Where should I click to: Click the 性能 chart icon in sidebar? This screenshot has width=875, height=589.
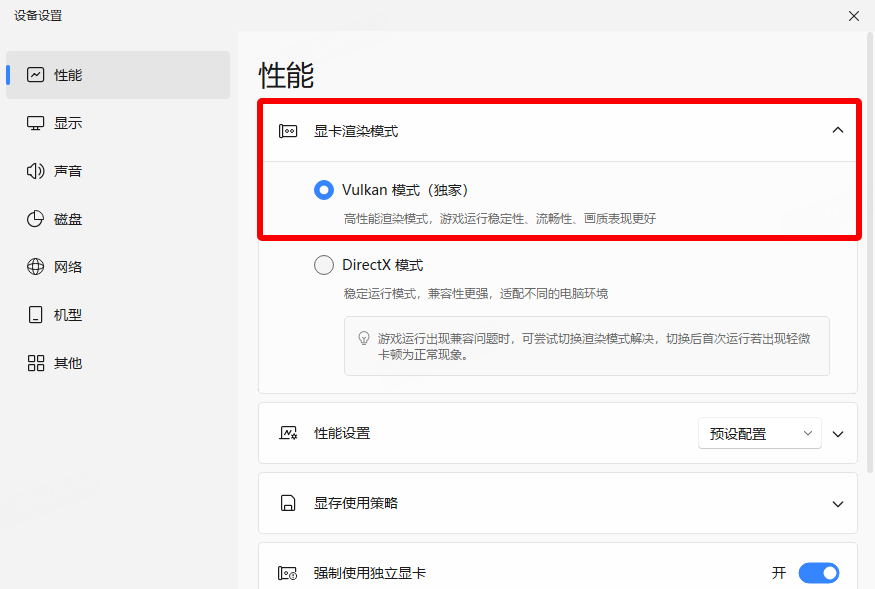click(36, 75)
